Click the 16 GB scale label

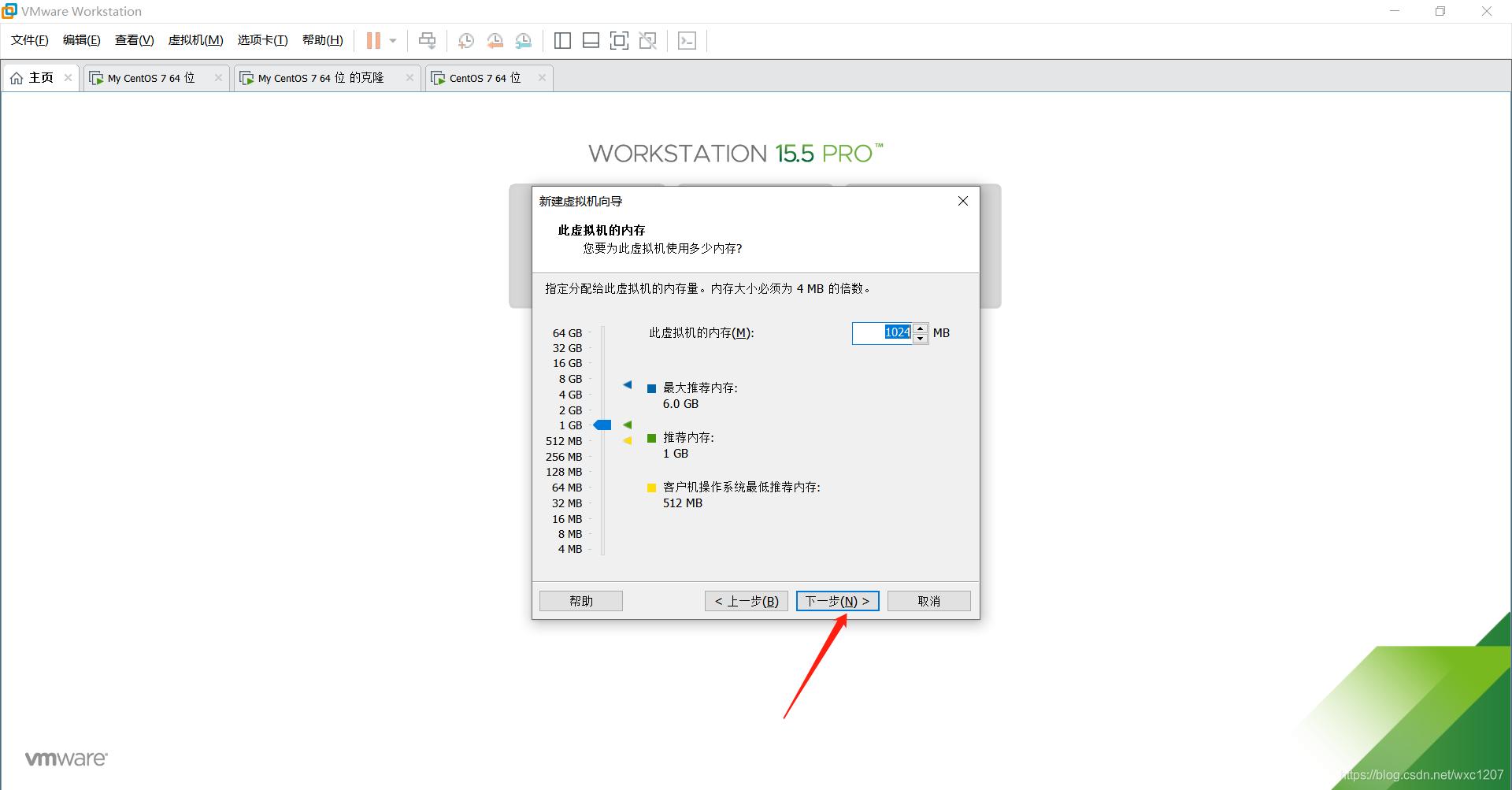567,363
